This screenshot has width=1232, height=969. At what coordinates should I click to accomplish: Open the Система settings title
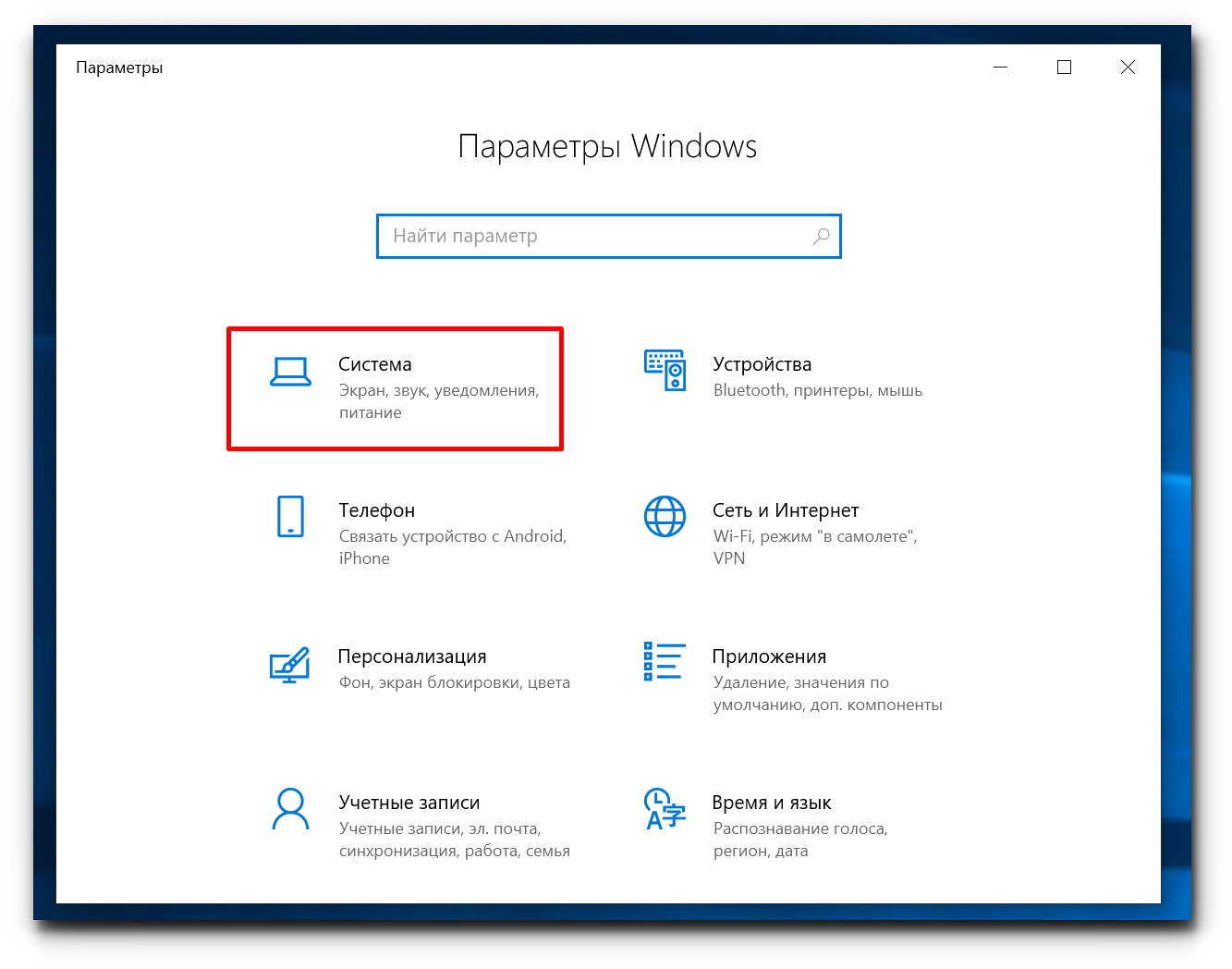point(375,364)
